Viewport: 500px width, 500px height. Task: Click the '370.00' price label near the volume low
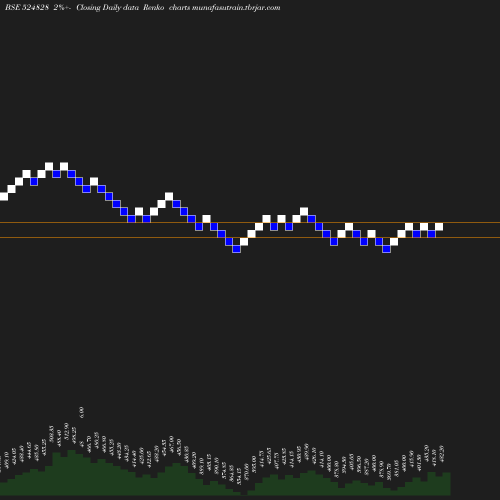click(247, 472)
